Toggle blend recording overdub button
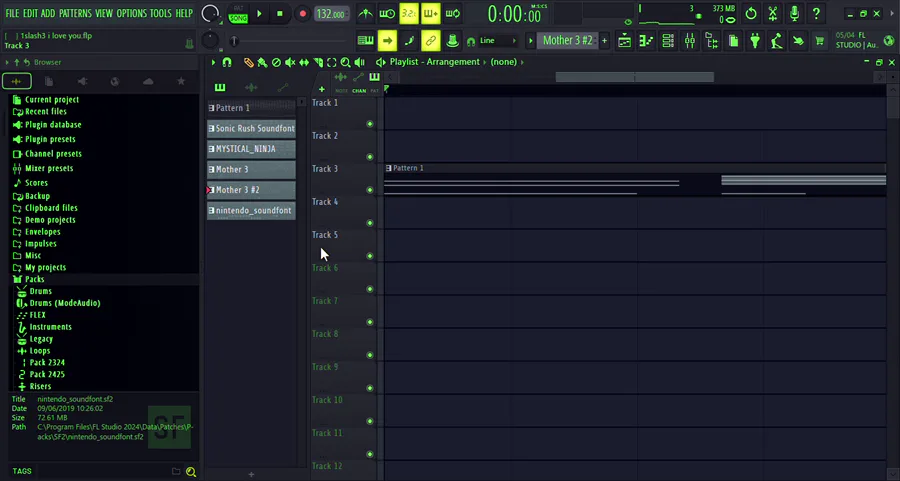Viewport: 900px width, 481px height. tap(430, 13)
